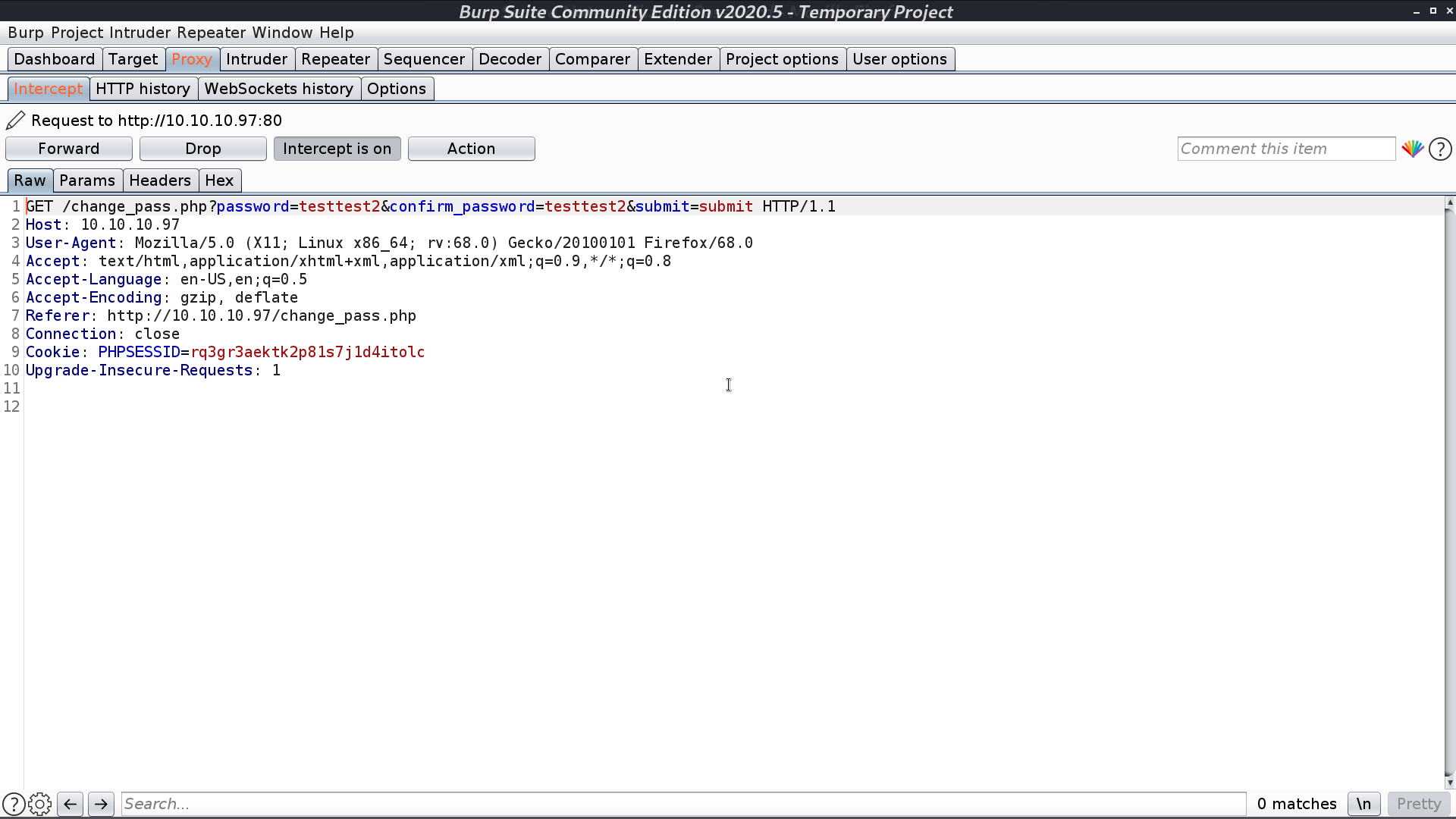1456x819 pixels.
Task: Open the search settings gear icon
Action: [40, 804]
